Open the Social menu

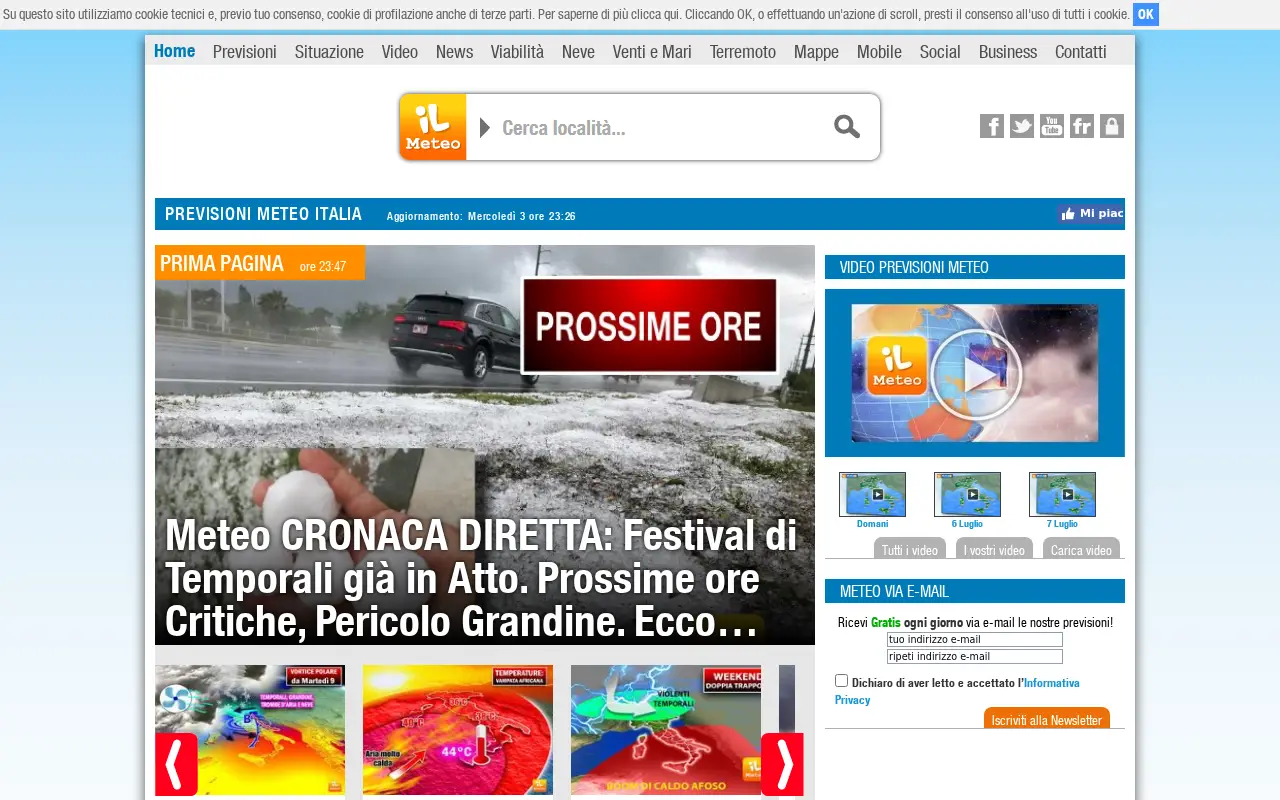pyautogui.click(x=940, y=52)
